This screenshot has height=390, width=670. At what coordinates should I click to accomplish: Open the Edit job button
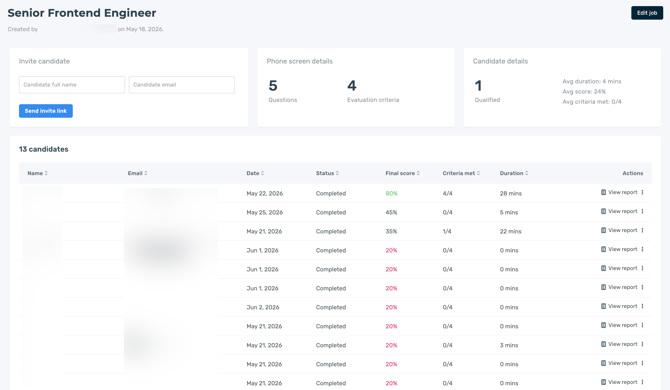click(x=647, y=13)
